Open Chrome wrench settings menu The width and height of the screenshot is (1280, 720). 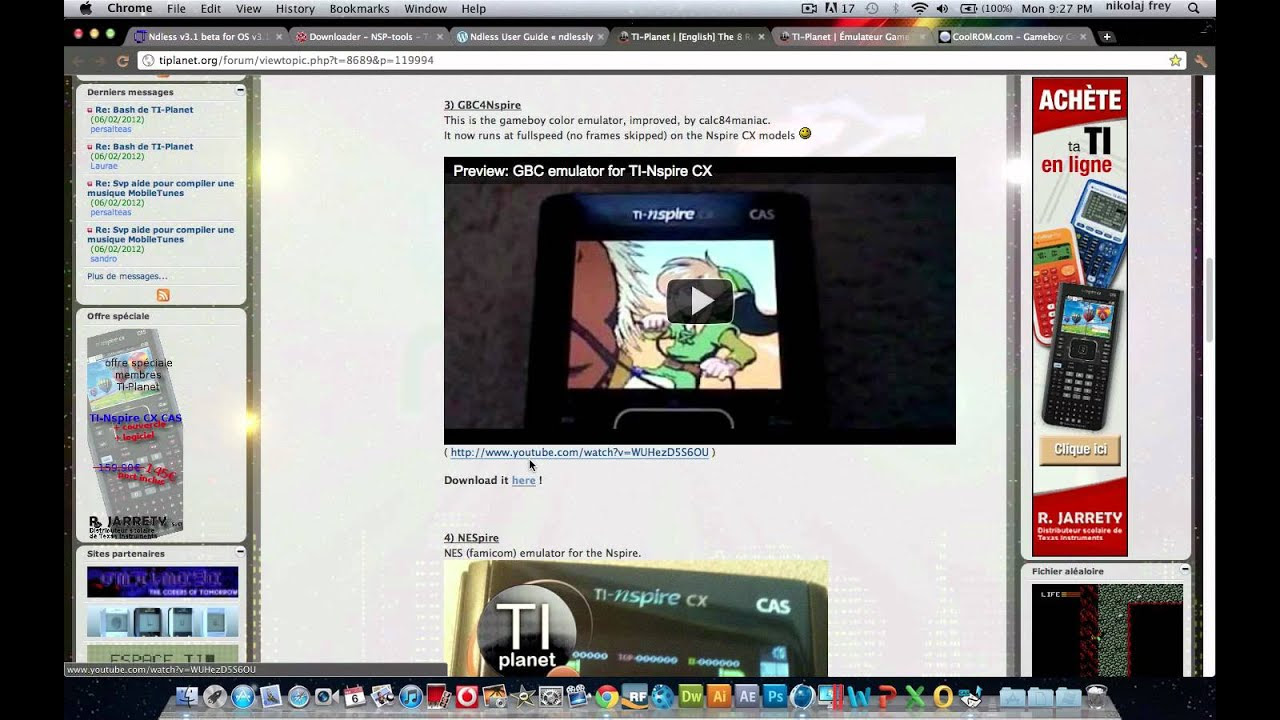pos(1201,60)
